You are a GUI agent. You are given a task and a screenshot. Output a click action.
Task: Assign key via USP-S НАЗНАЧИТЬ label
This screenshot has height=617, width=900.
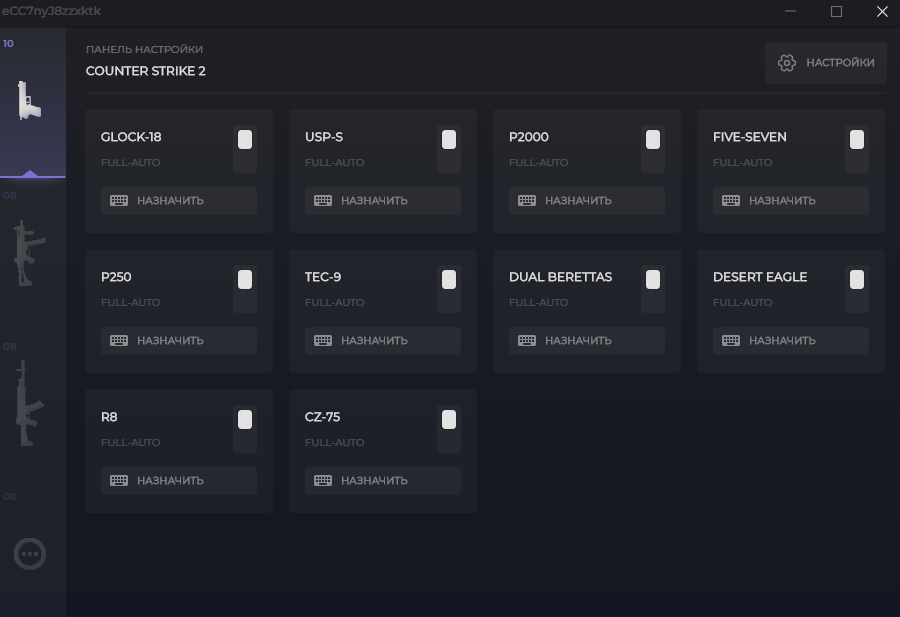coord(374,200)
